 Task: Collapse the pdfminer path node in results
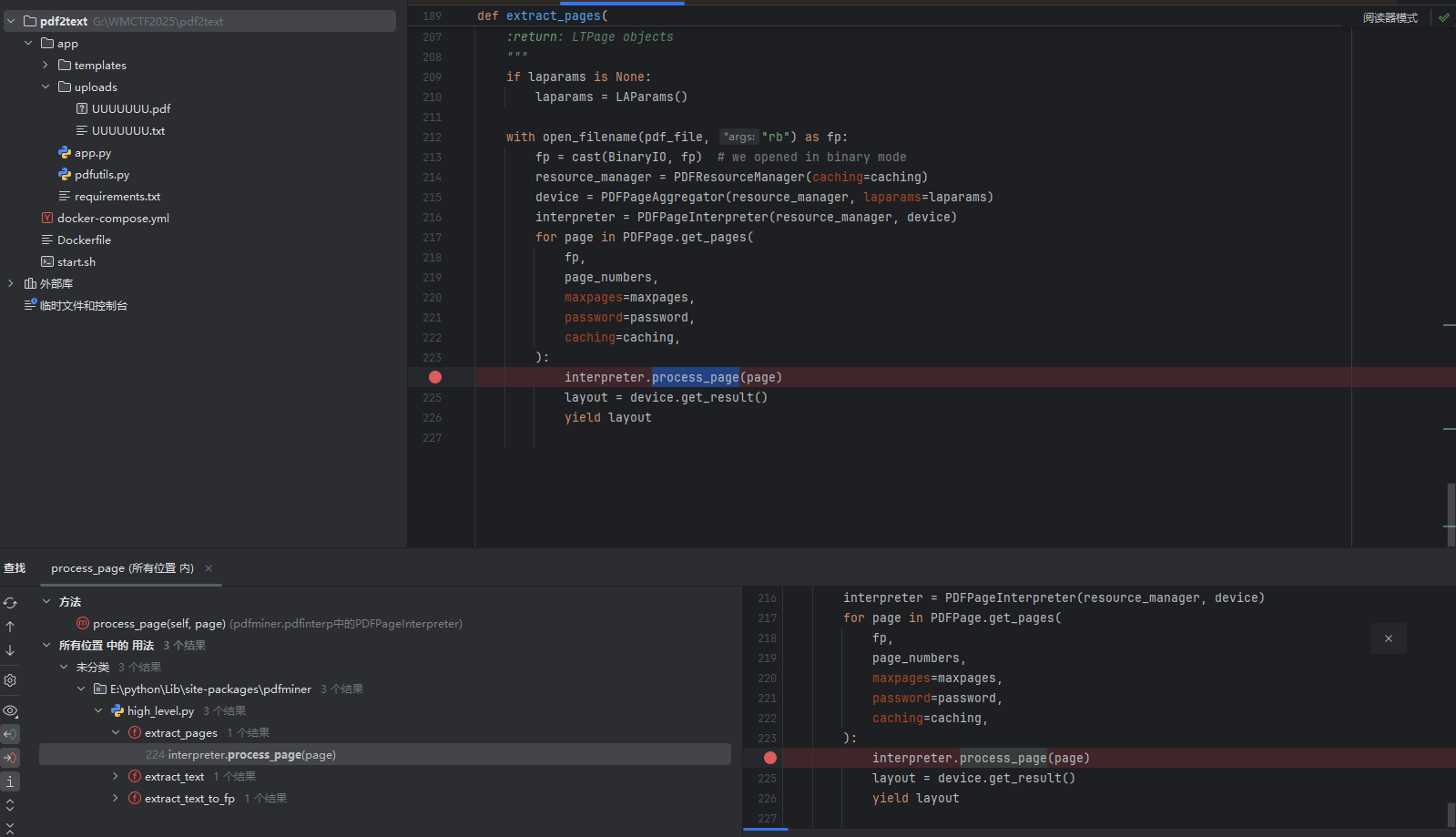pyautogui.click(x=81, y=689)
